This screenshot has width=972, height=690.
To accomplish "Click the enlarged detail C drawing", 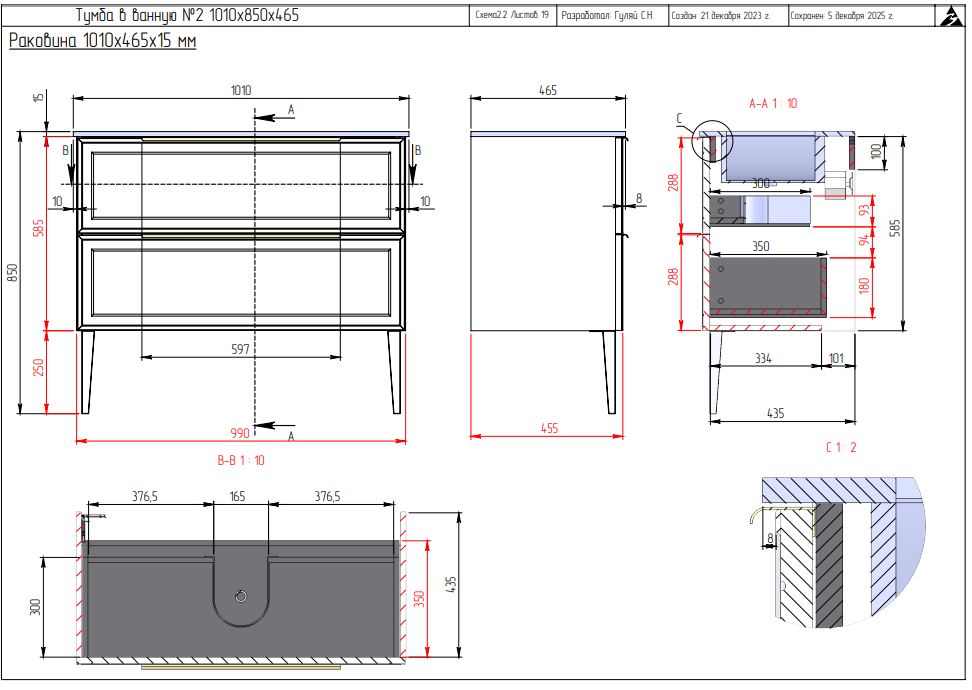I will coord(837,553).
